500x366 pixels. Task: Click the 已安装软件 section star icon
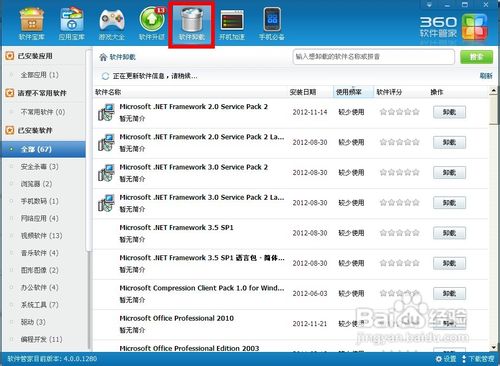[10, 130]
